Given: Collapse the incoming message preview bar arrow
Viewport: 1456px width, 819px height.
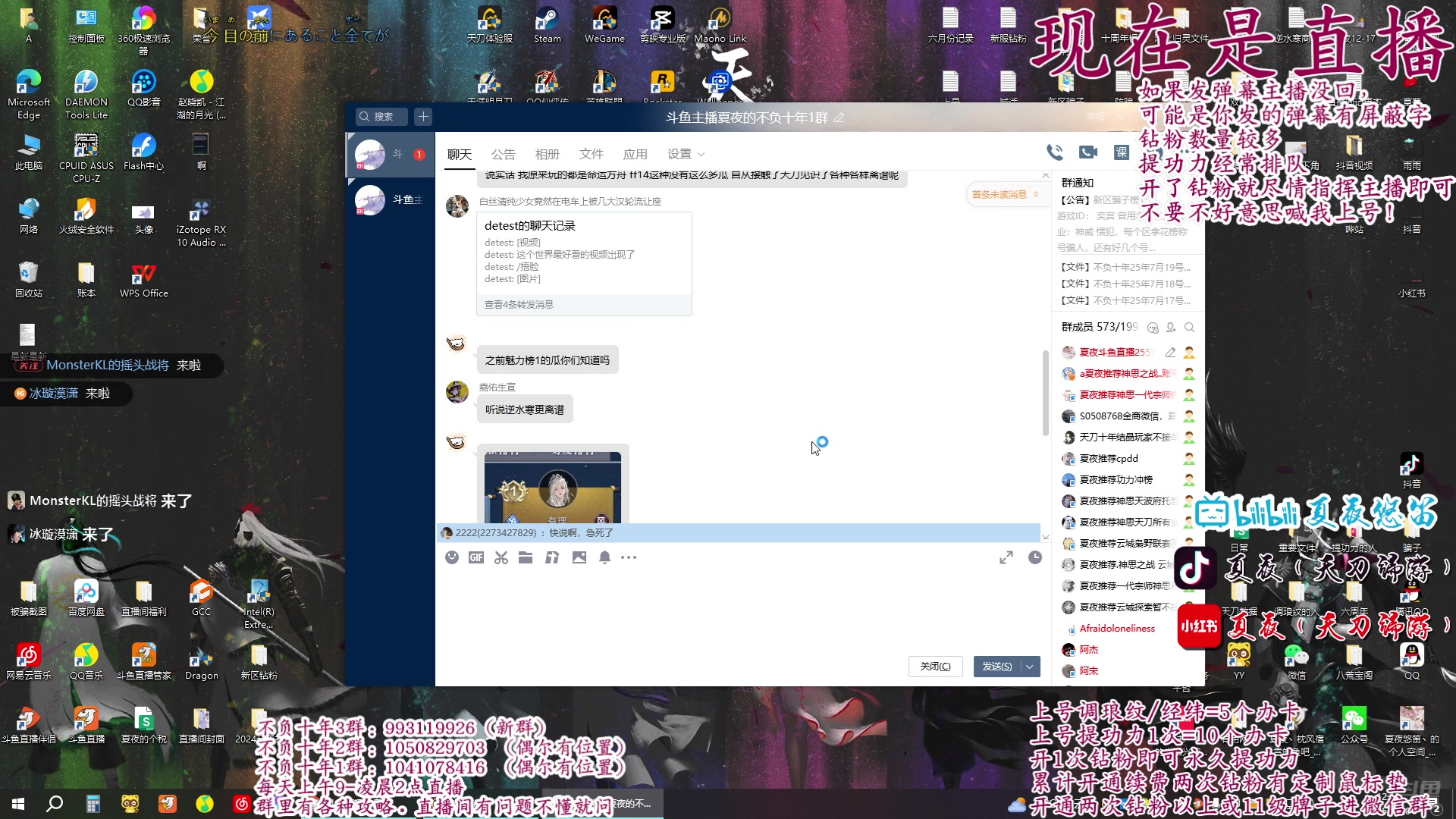Looking at the screenshot, I should [1046, 536].
